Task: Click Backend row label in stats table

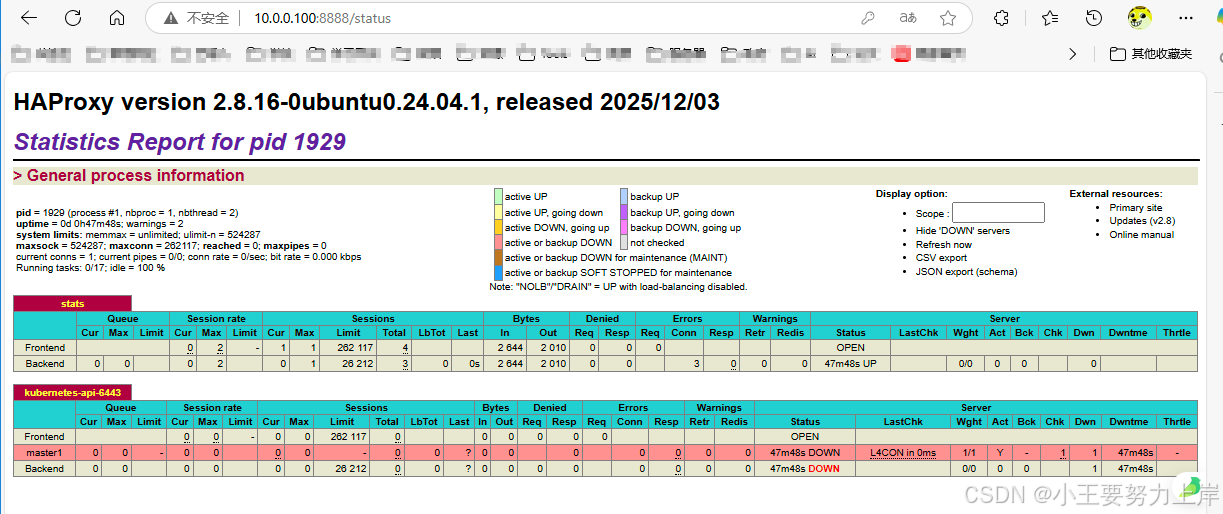Action: [45, 363]
